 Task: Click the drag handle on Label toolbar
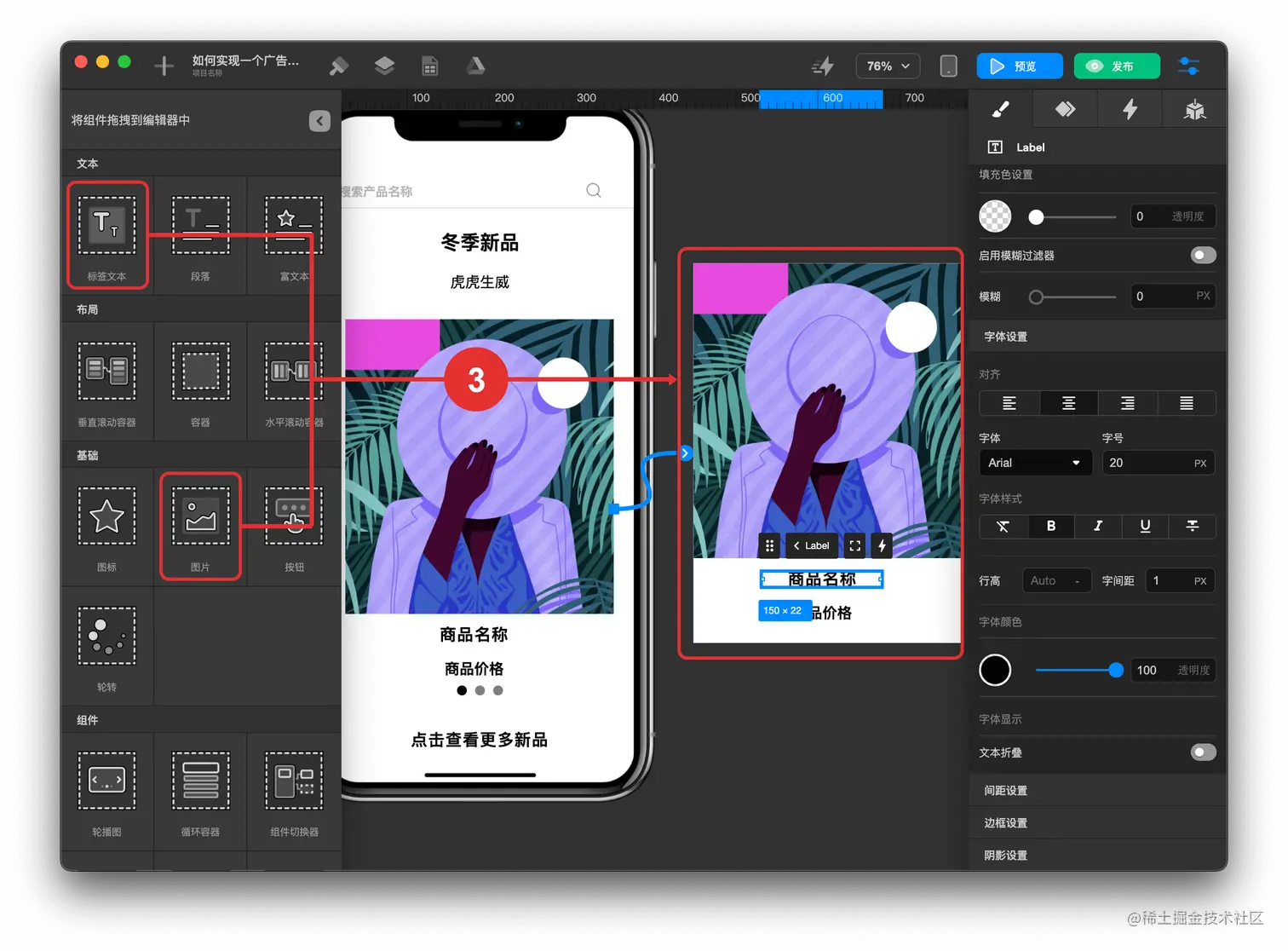769,545
